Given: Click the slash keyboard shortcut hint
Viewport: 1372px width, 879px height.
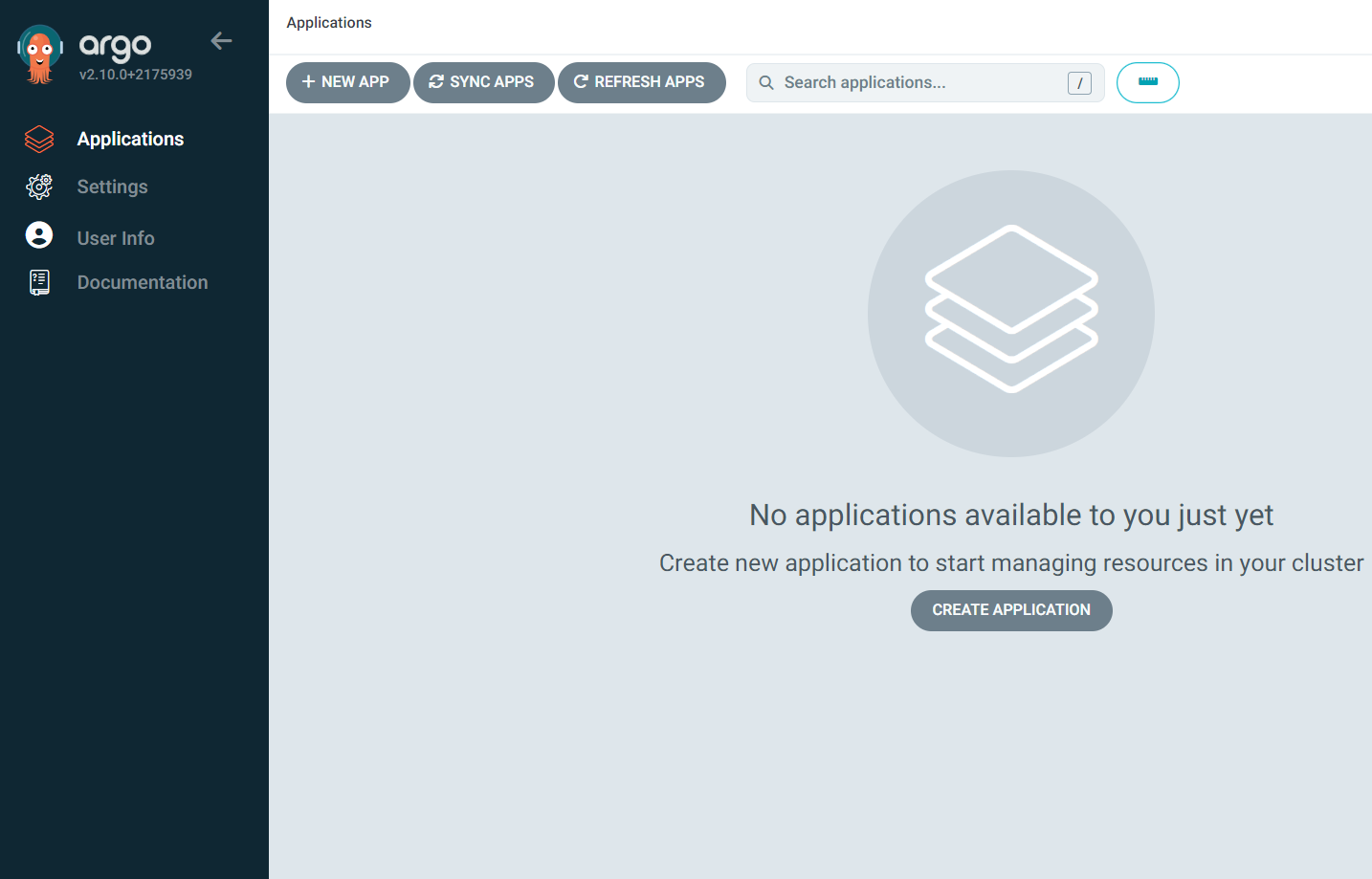Looking at the screenshot, I should 1079,83.
